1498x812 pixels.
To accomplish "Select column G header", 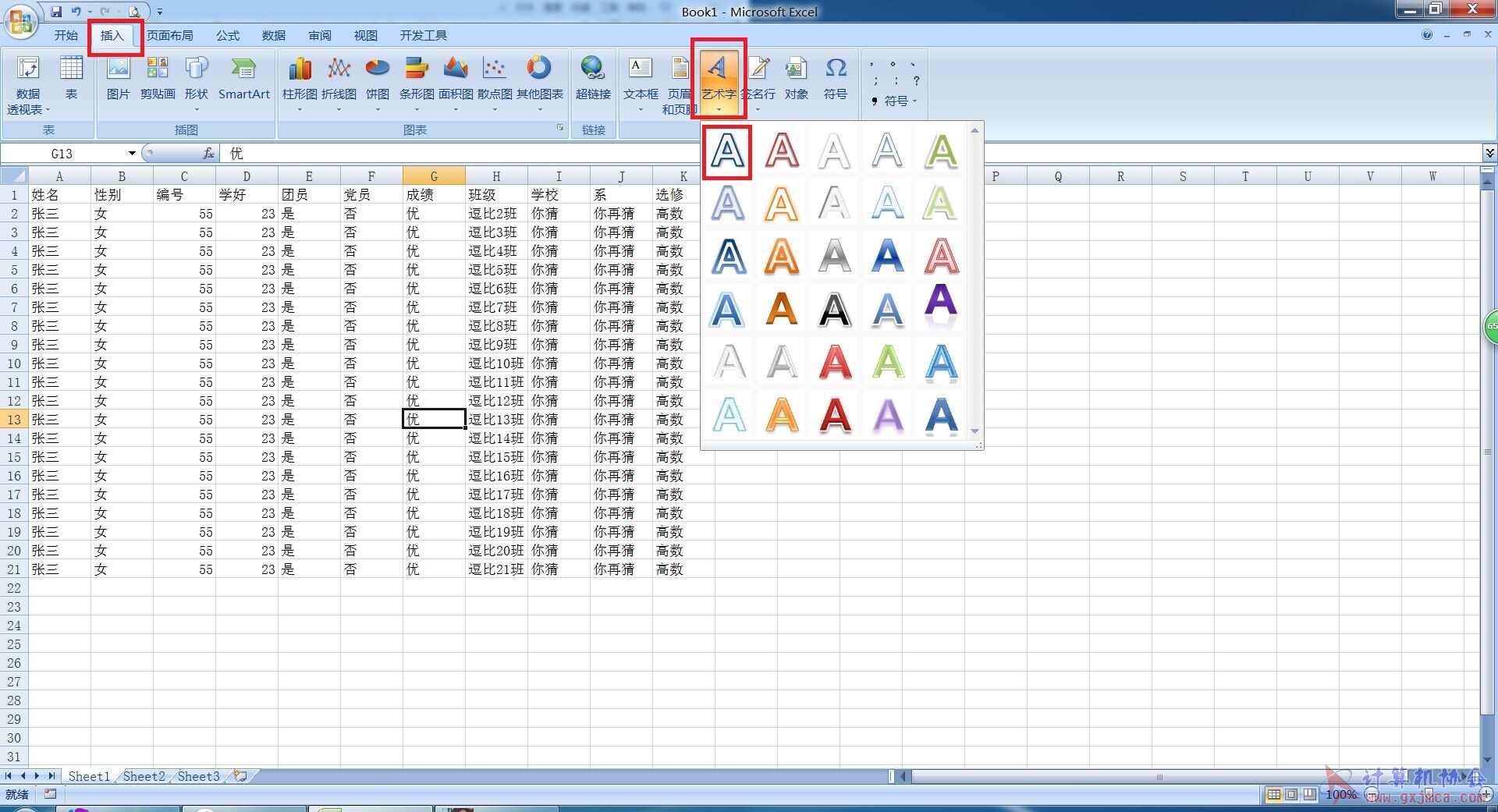I will pos(434,176).
